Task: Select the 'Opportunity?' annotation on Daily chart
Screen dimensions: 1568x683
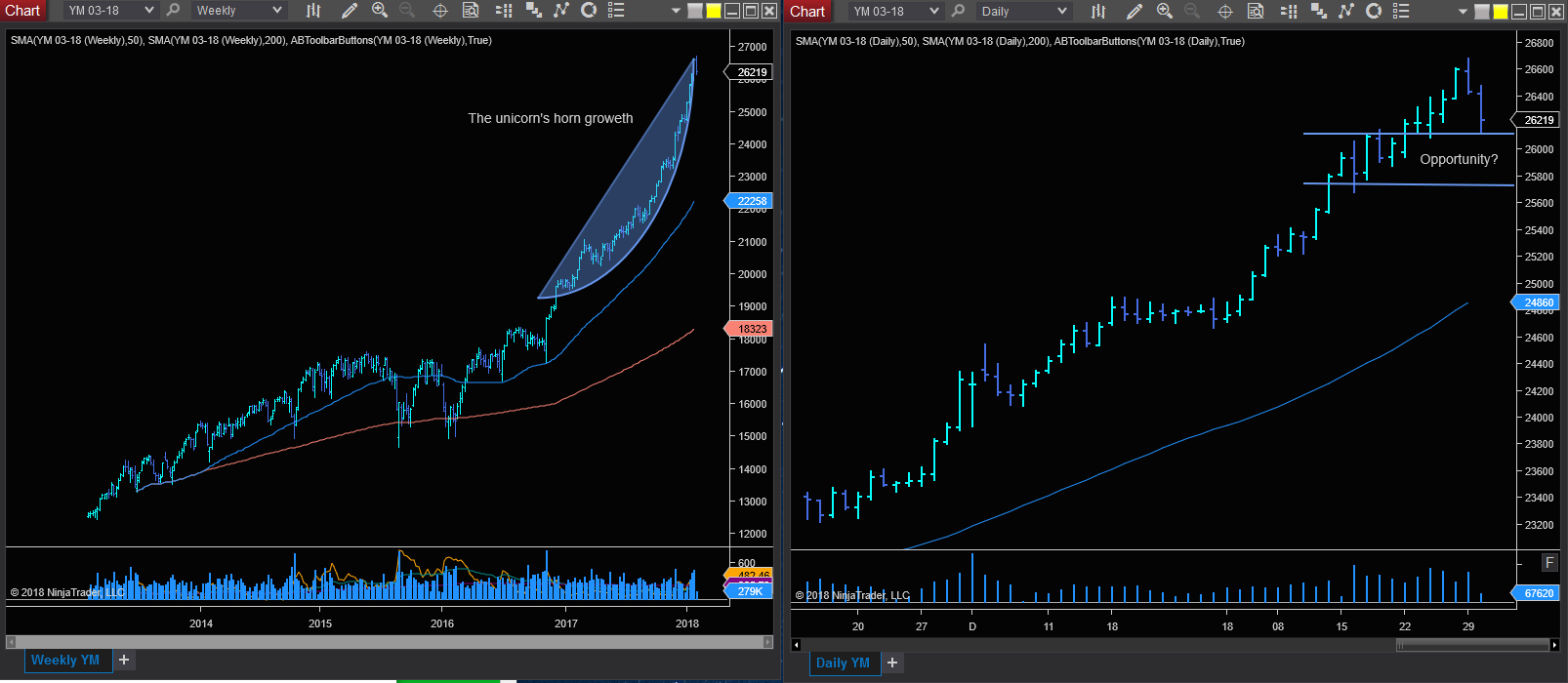Action: [x=1459, y=159]
